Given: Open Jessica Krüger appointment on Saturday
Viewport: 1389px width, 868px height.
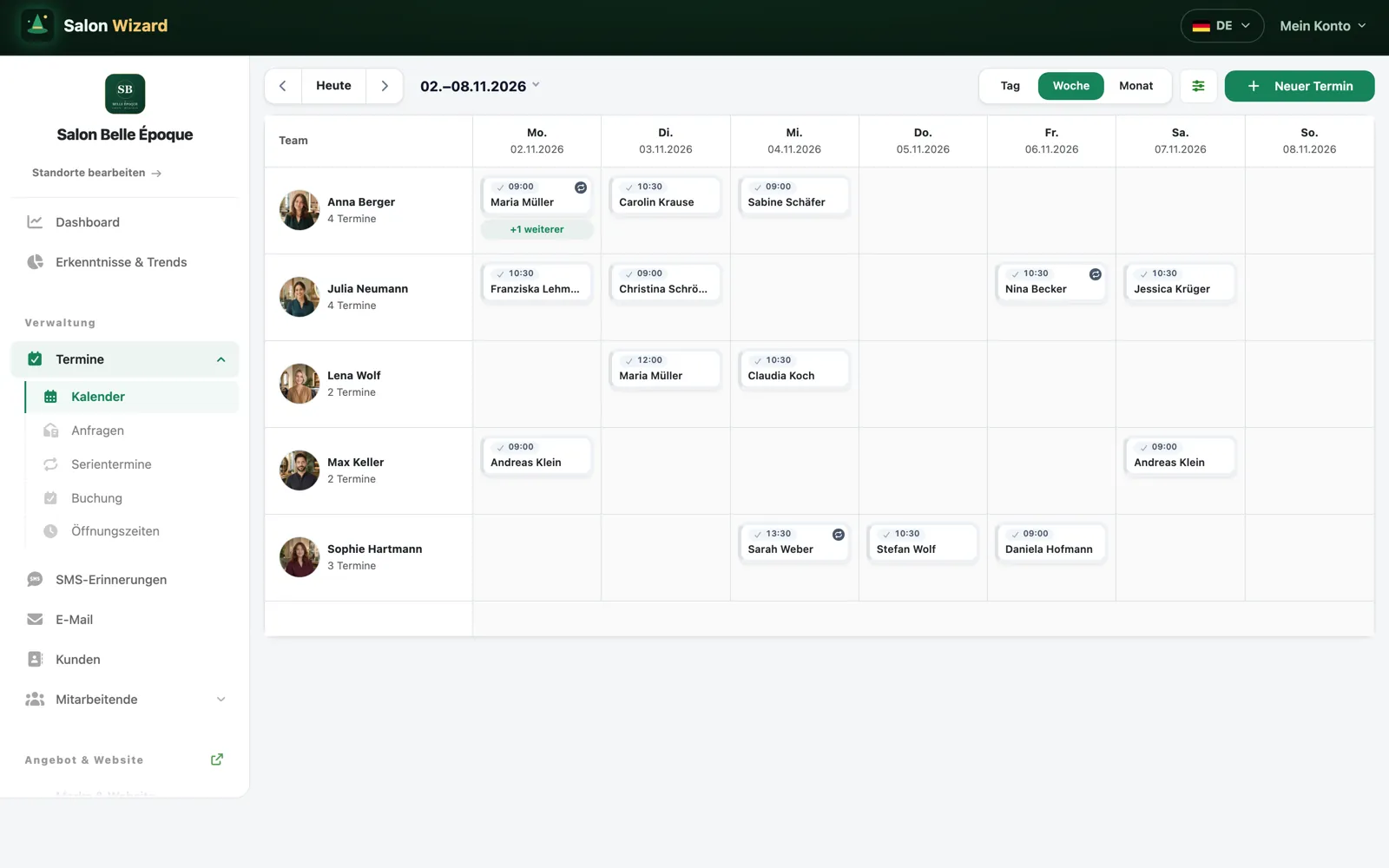Looking at the screenshot, I should [x=1180, y=282].
